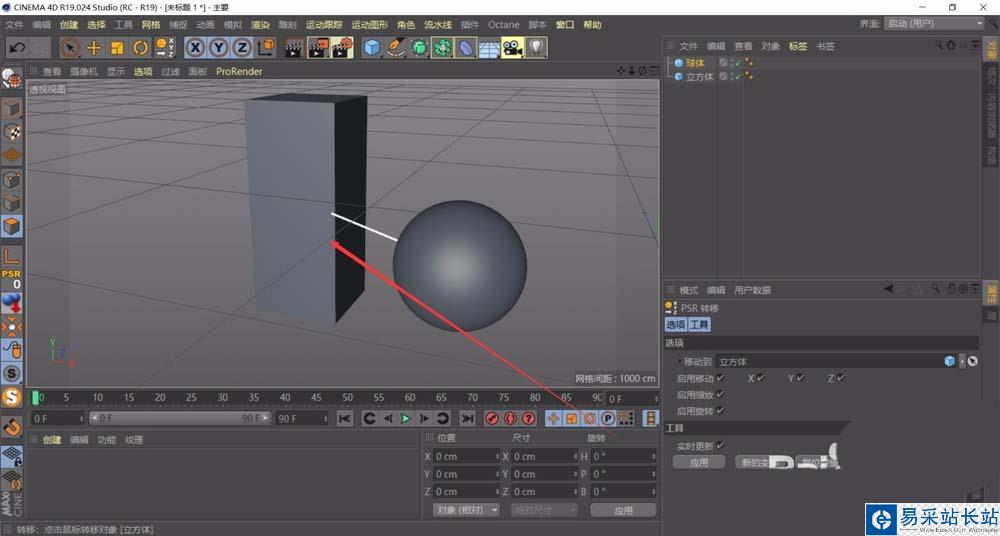Viewport: 1000px width, 536px height.
Task: Toggle the 实时更新 checkbox
Action: (x=720, y=445)
